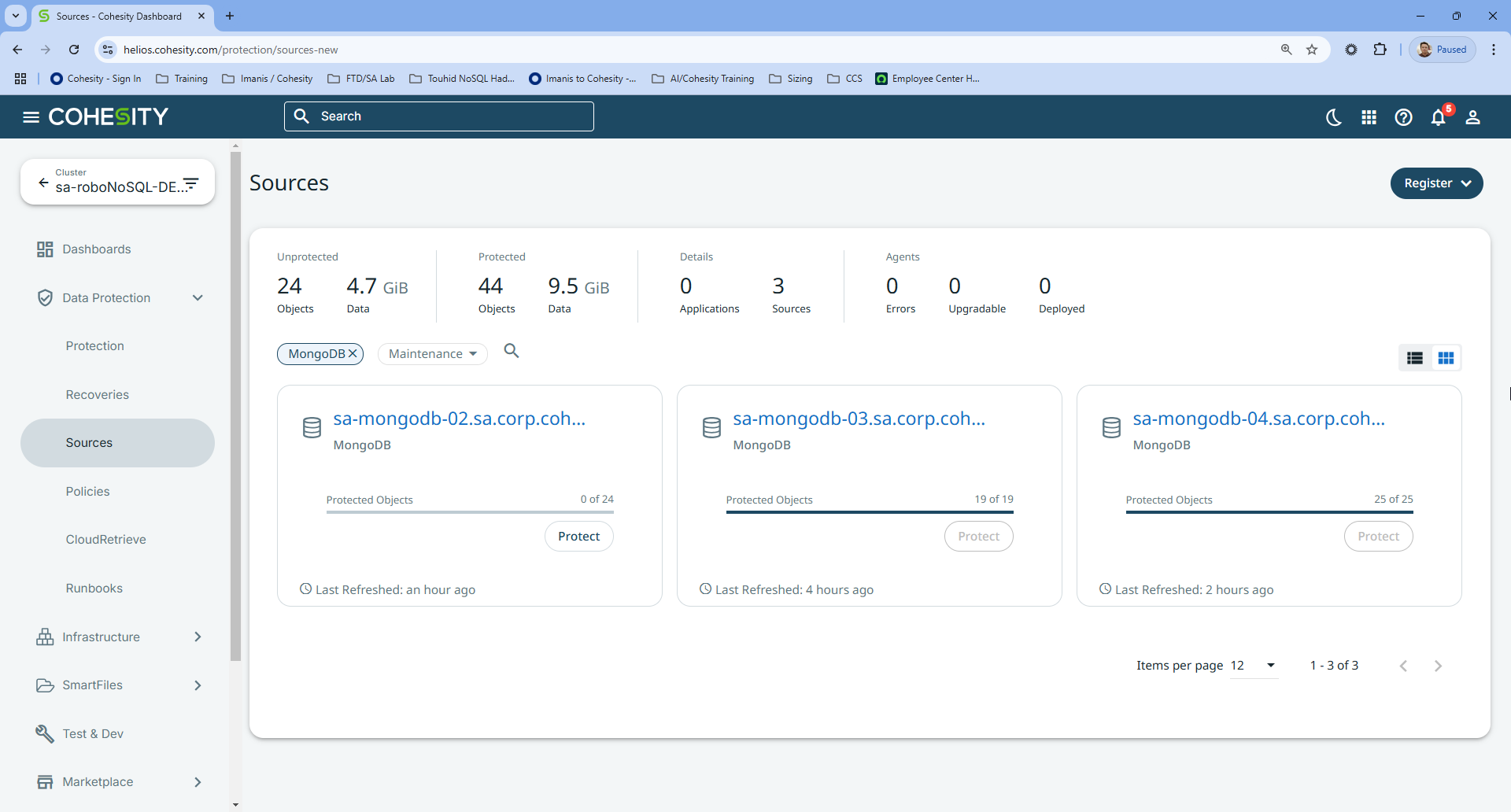Image resolution: width=1511 pixels, height=812 pixels.
Task: Open browser zoom magnifier icon
Action: click(x=1287, y=50)
